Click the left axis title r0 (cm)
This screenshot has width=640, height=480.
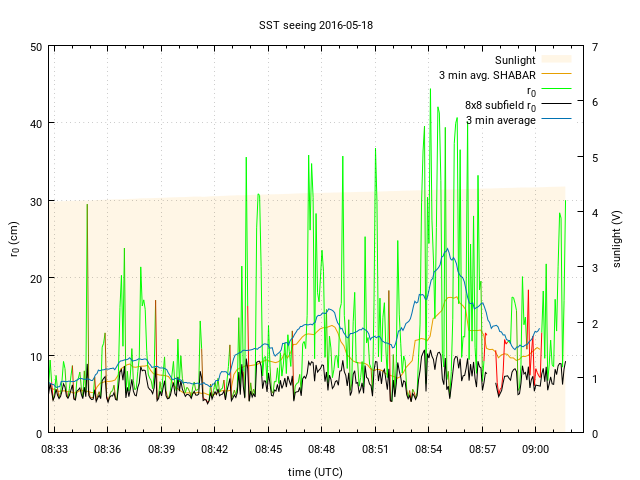[14, 239]
